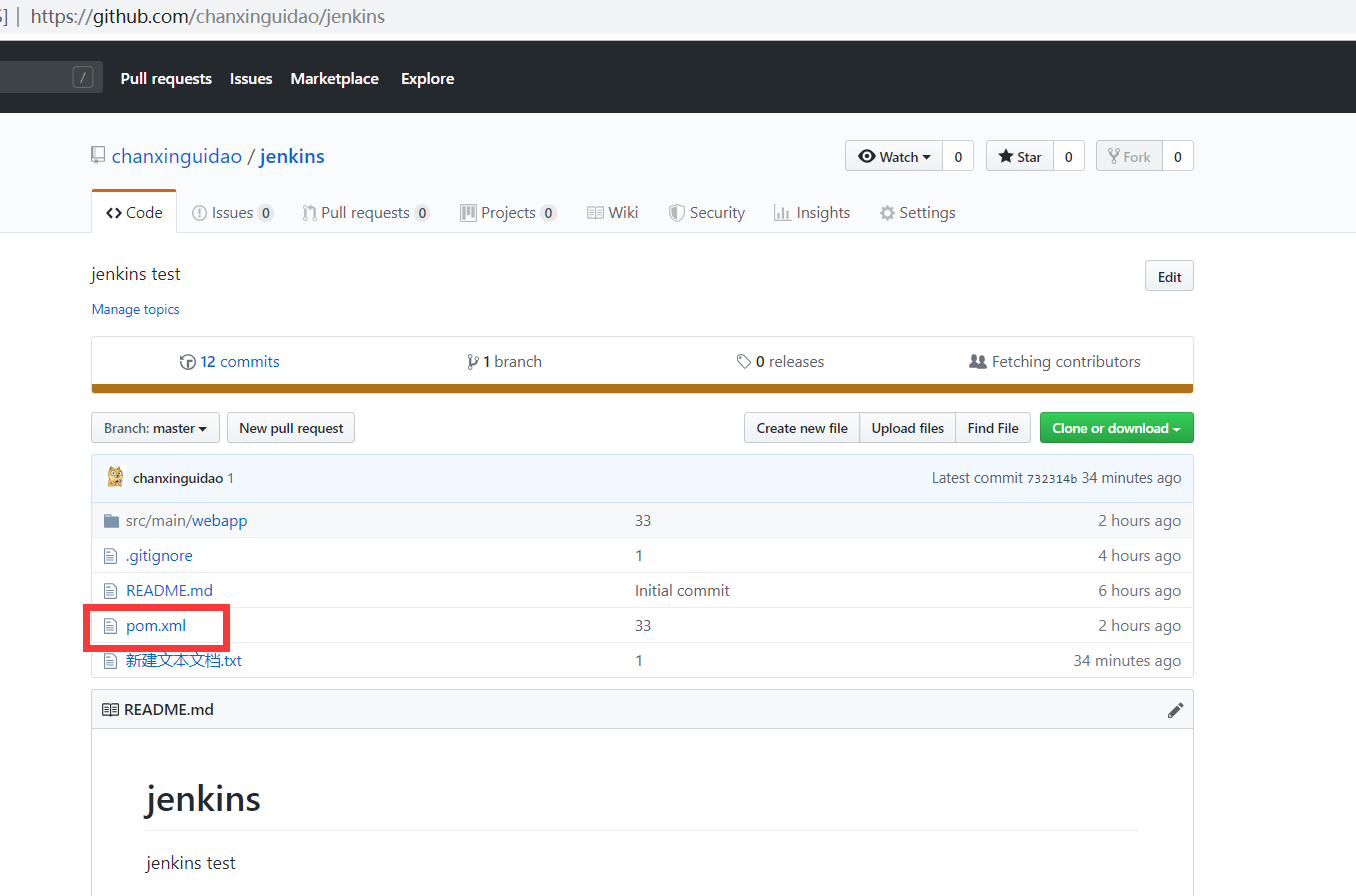Click the file icon next to .gitignore
Screen dimensions: 1356x896
pos(111,556)
